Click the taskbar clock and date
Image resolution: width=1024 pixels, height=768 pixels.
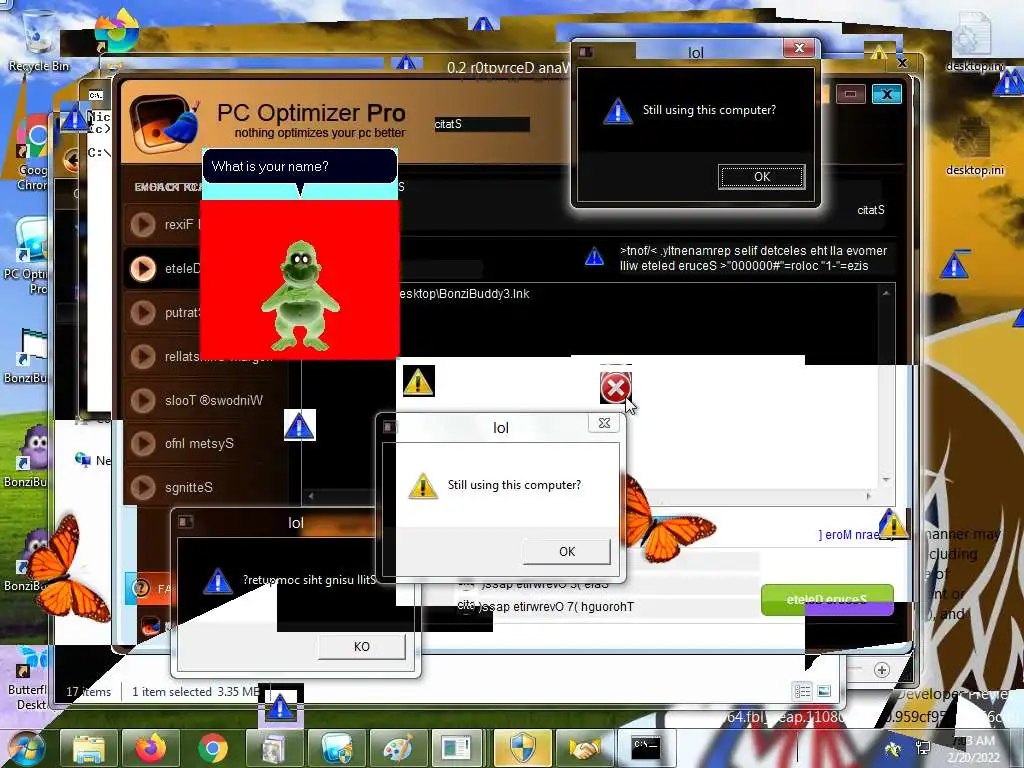pos(974,749)
